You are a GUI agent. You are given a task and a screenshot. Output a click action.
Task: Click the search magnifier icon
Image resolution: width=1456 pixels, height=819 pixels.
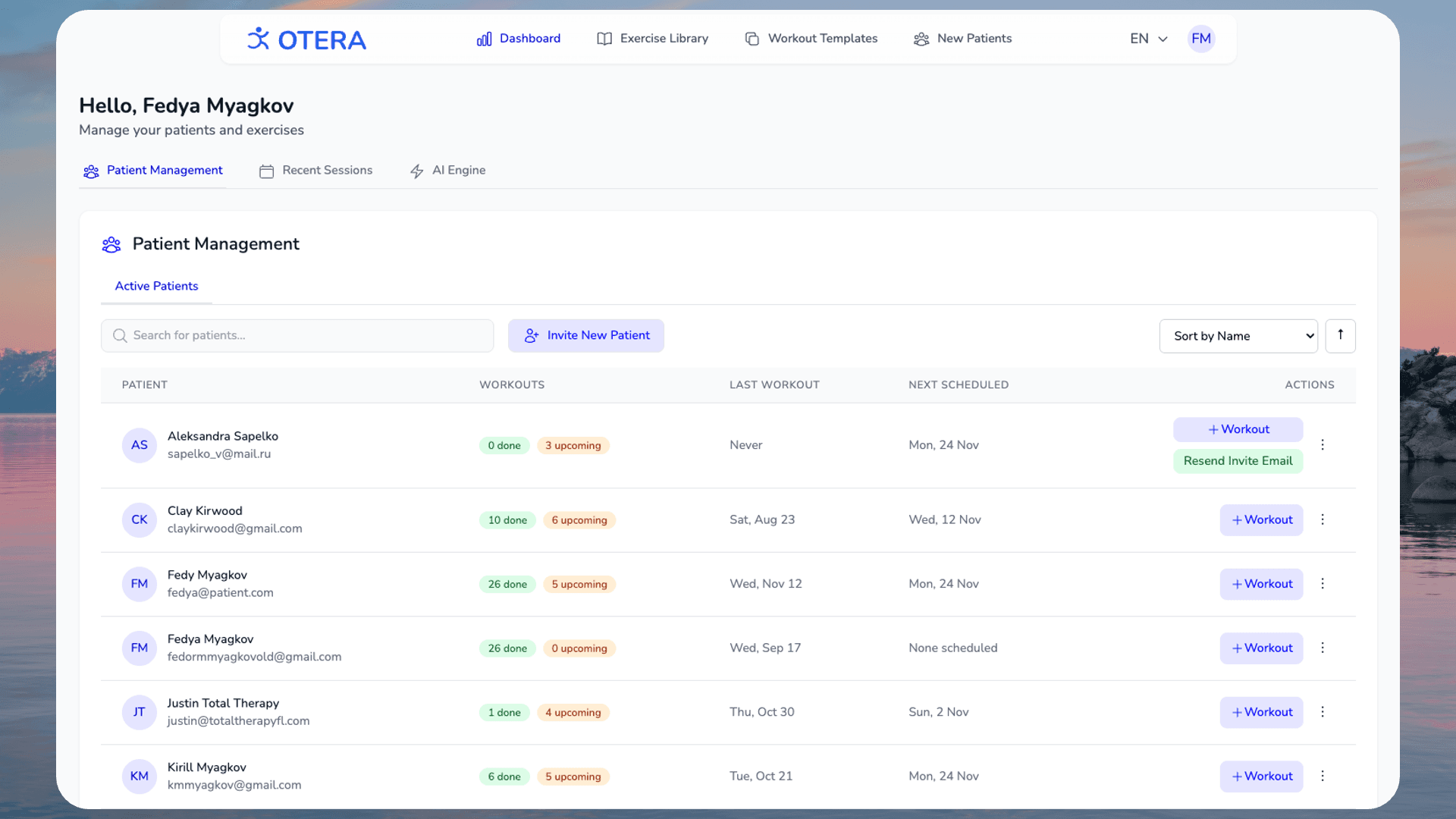pos(120,335)
